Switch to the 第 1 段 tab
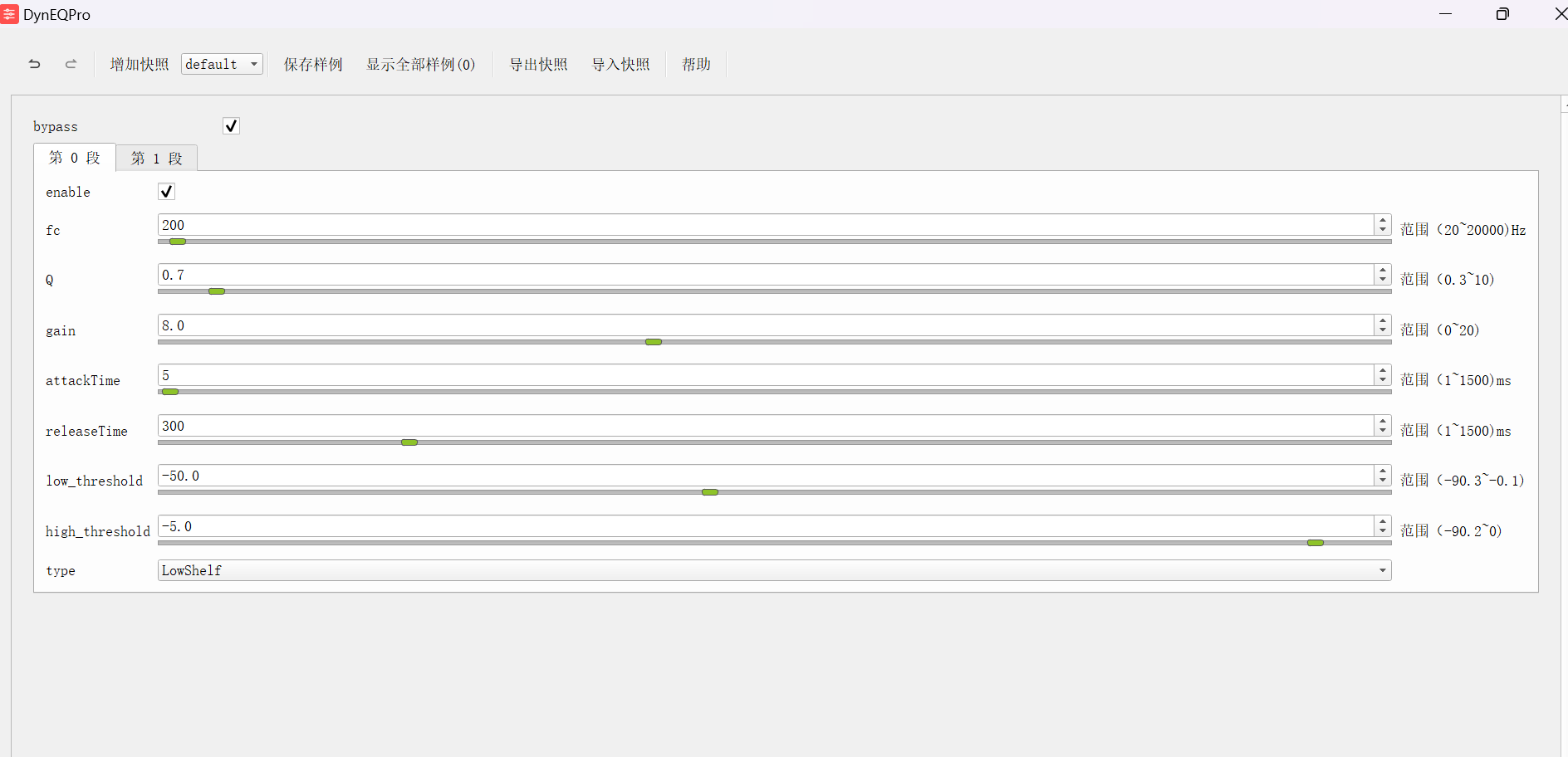This screenshot has height=757, width=1568. tap(157, 158)
